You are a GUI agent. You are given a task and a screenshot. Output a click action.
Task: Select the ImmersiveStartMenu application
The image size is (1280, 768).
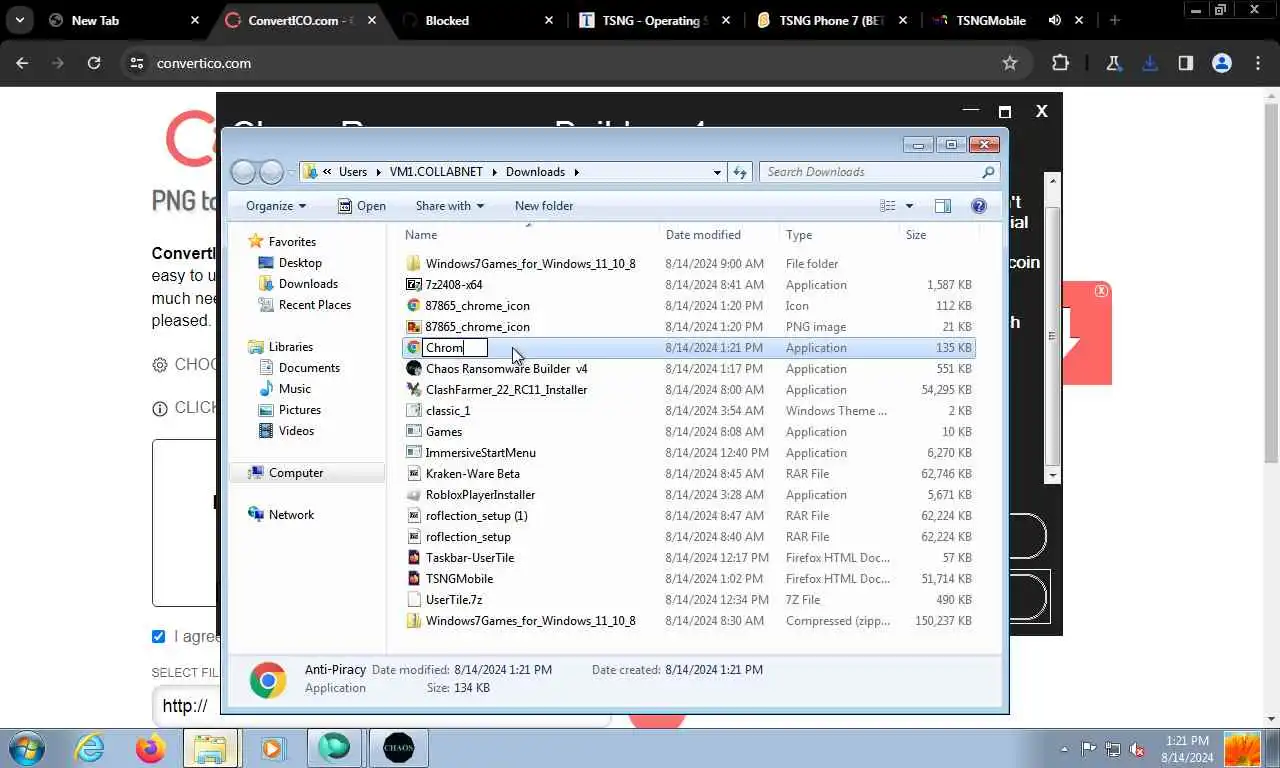click(x=481, y=453)
